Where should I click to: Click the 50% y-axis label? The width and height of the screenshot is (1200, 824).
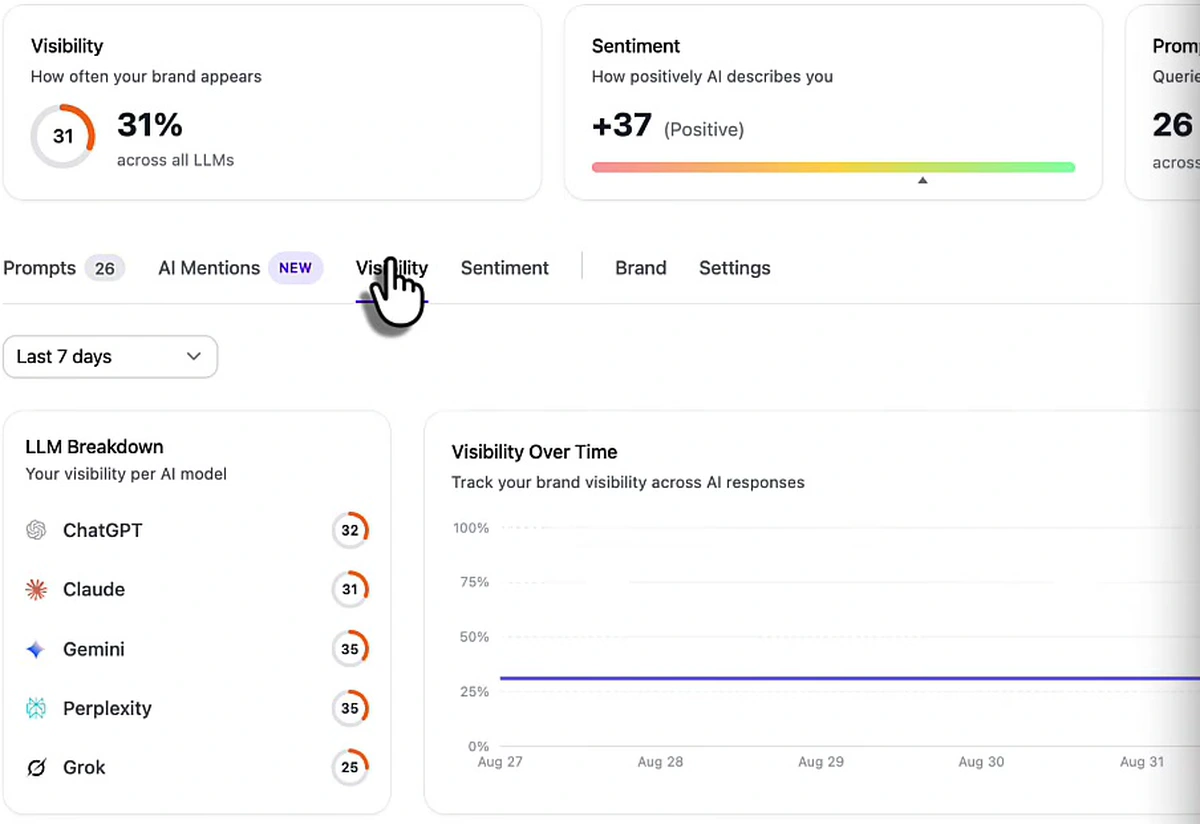(x=475, y=637)
